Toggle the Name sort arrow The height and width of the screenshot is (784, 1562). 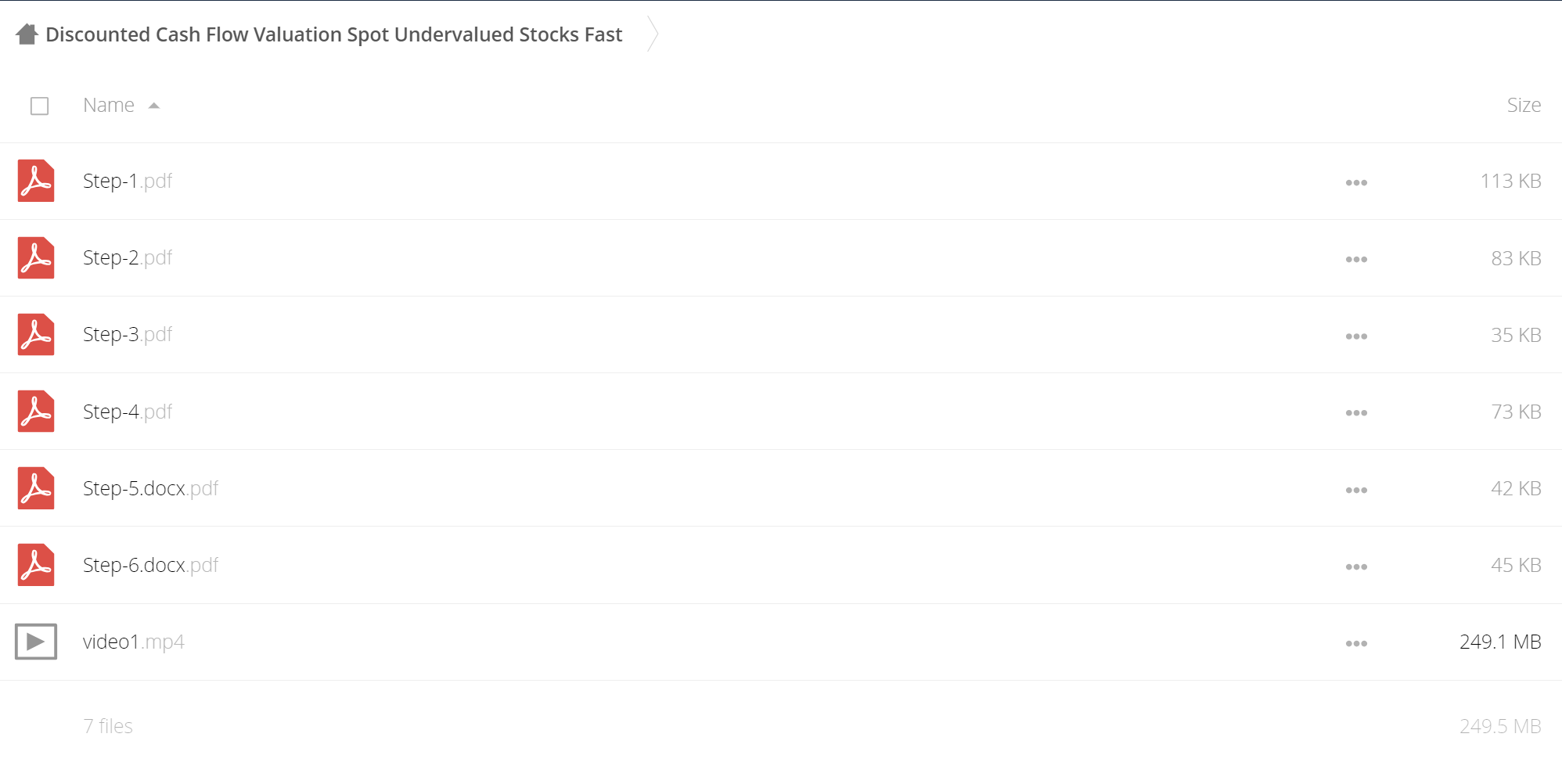tap(154, 106)
